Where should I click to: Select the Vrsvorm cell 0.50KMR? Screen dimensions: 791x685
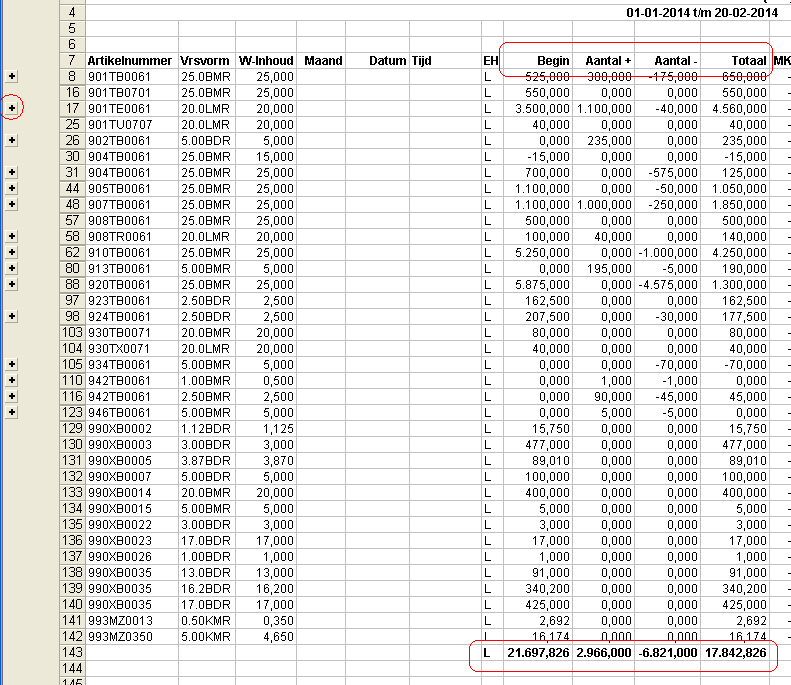point(207,620)
